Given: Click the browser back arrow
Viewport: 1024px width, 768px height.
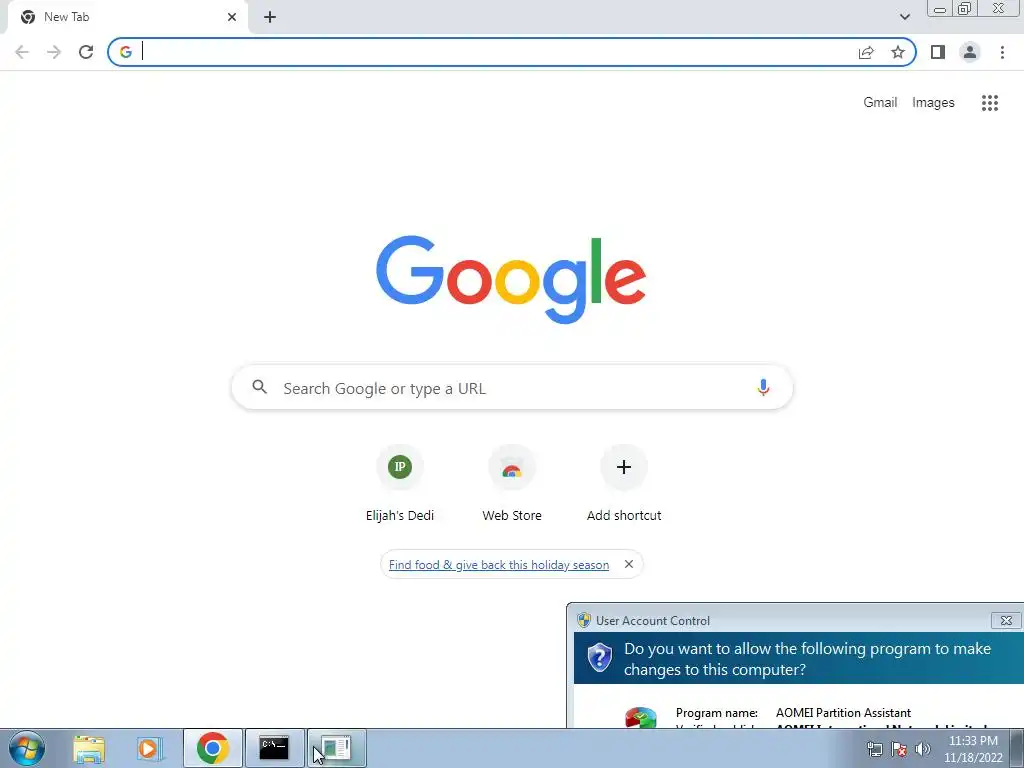Looking at the screenshot, I should click(22, 52).
